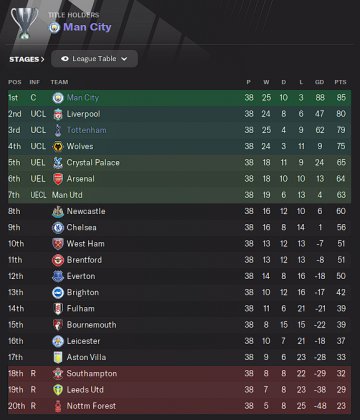Click the Chelsea club badge
Viewport: 360px width, 420px height.
click(58, 228)
